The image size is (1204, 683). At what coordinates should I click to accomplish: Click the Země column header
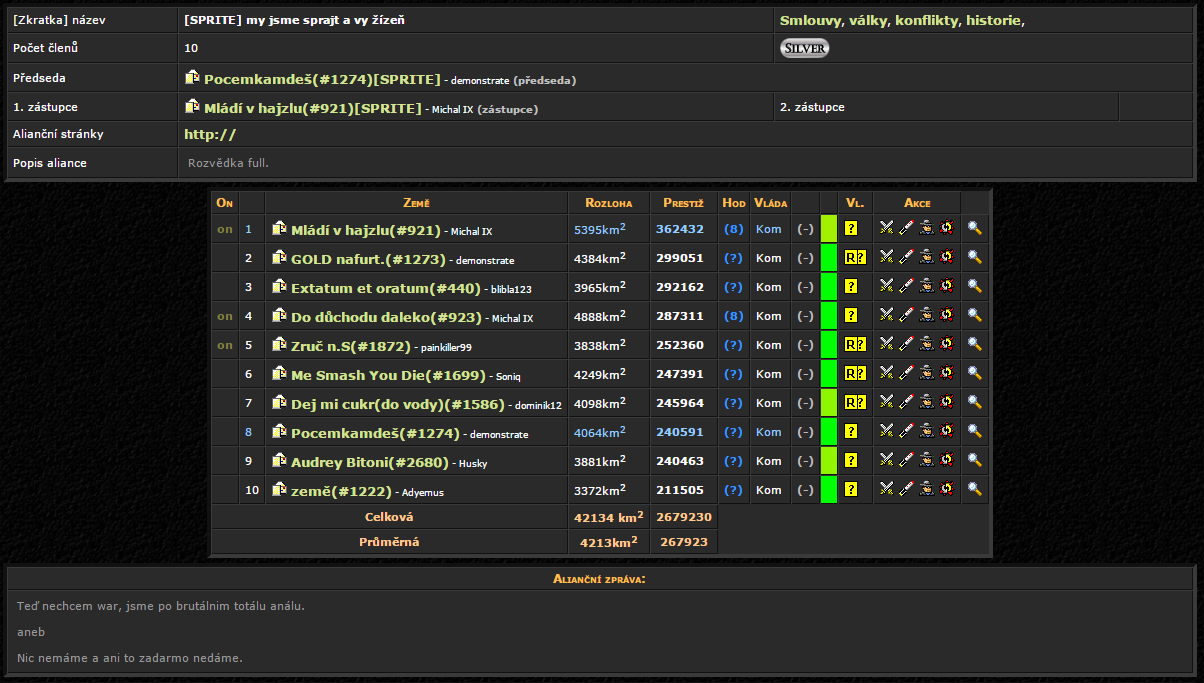[417, 203]
